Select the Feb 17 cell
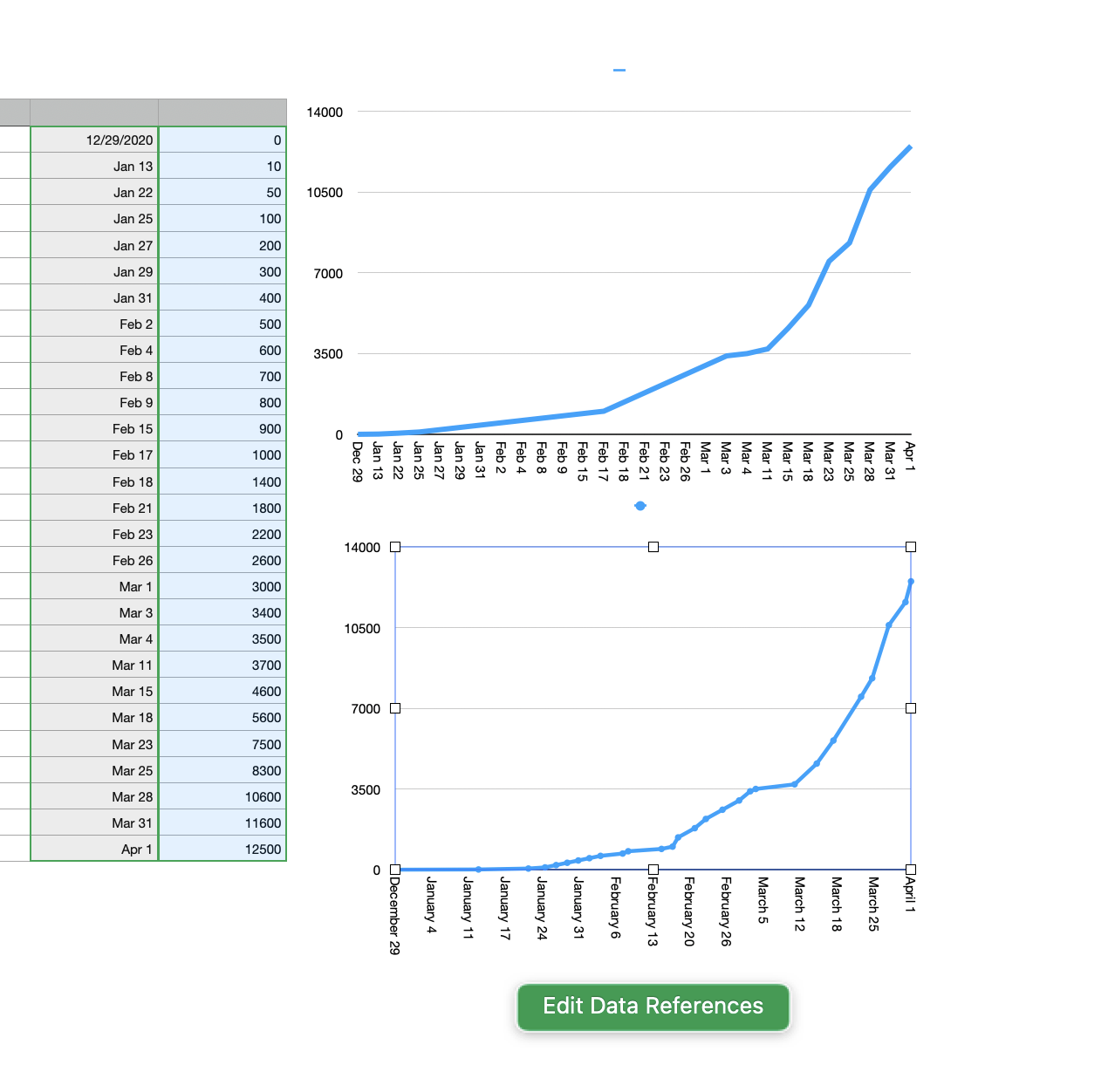The width and height of the screenshot is (1115, 1092). [94, 454]
